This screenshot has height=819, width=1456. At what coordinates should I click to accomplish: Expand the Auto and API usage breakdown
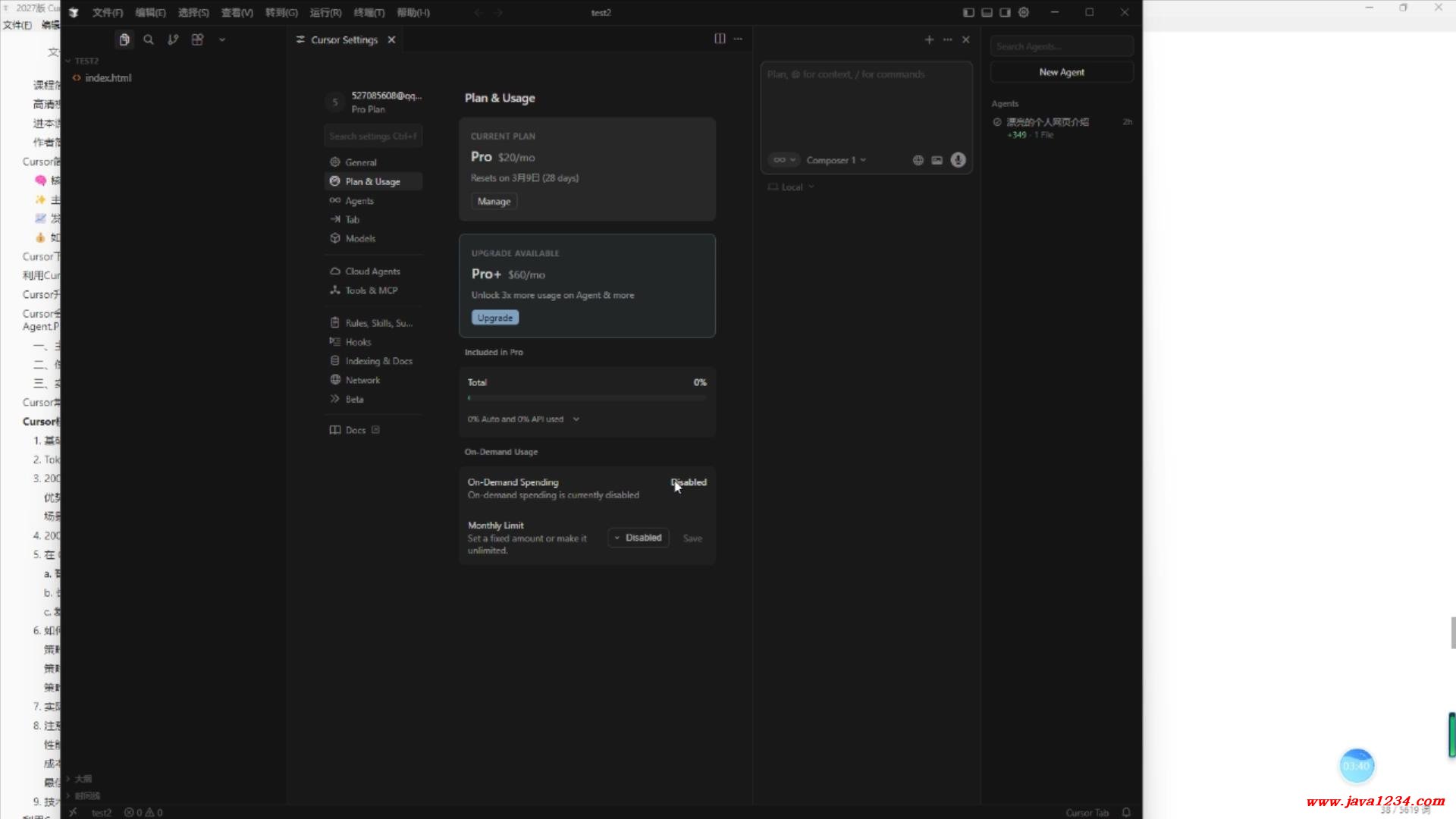pos(576,419)
